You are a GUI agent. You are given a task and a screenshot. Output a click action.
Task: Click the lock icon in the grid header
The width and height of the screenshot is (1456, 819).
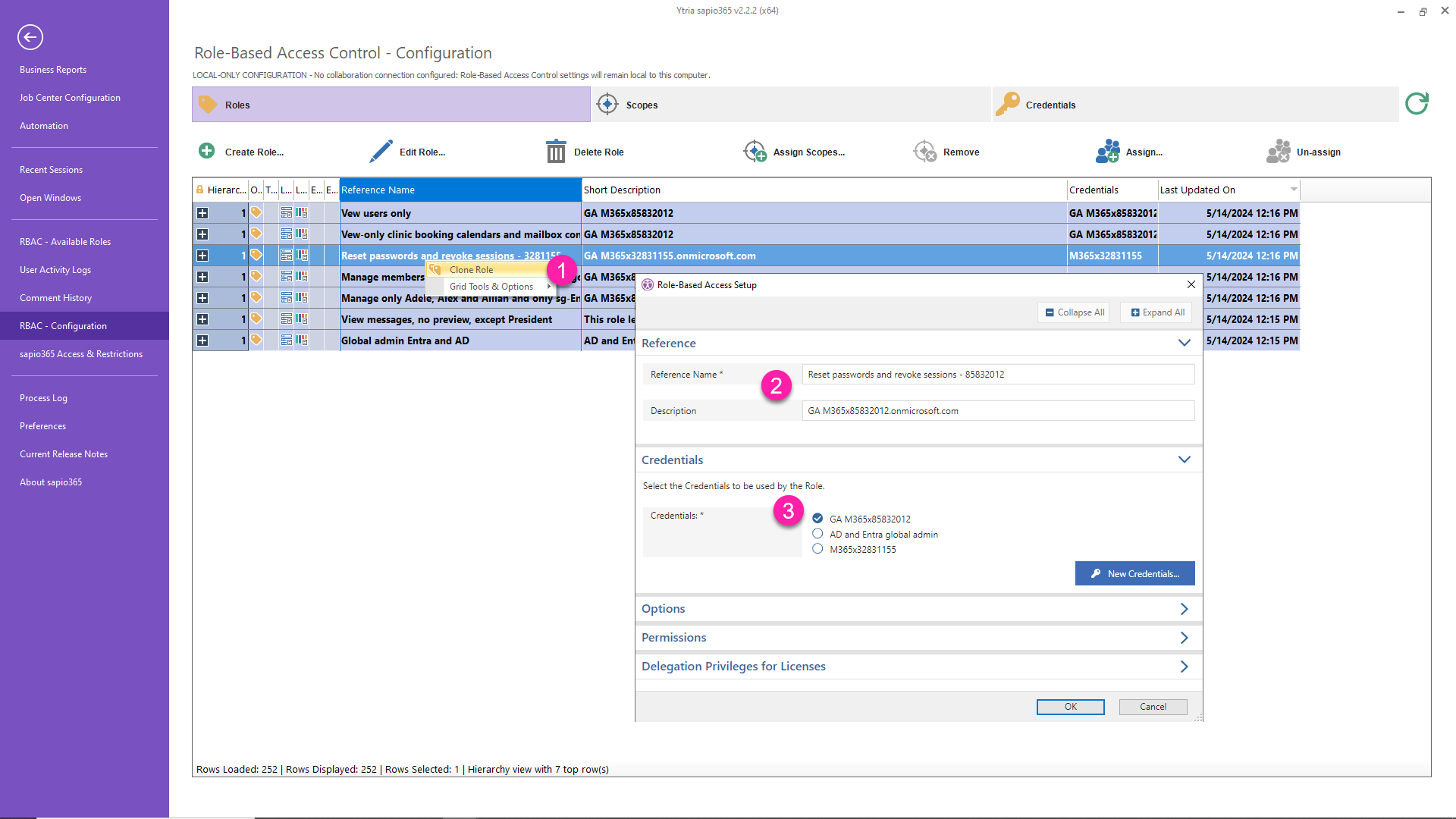200,190
